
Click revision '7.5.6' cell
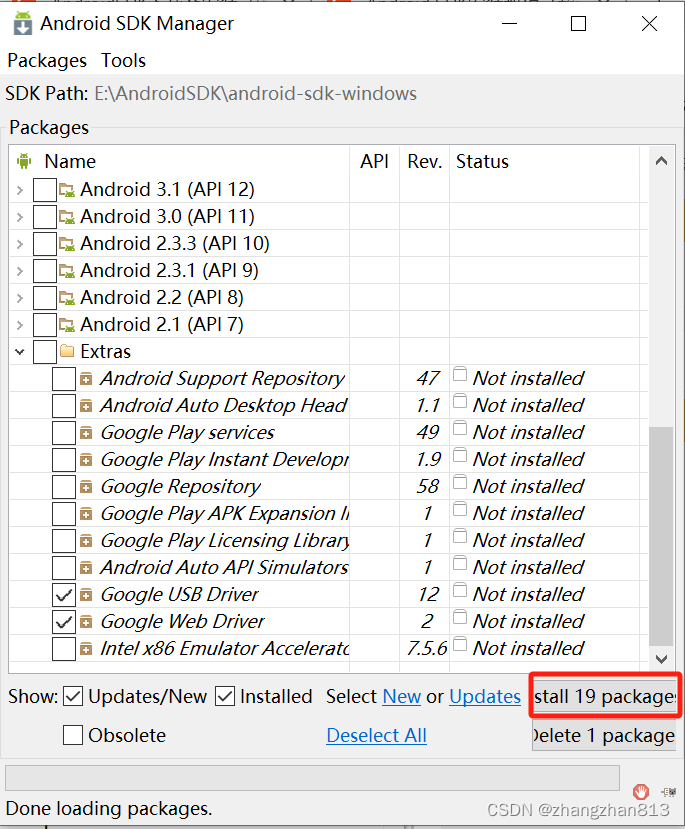coord(427,649)
